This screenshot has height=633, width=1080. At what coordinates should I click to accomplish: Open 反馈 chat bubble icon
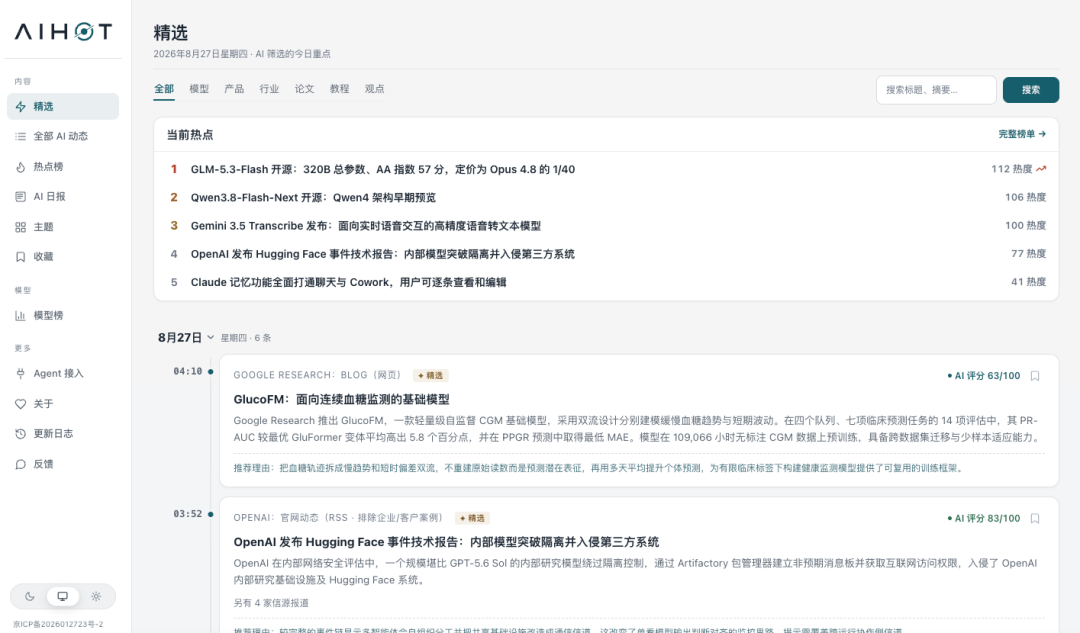pyautogui.click(x=21, y=464)
